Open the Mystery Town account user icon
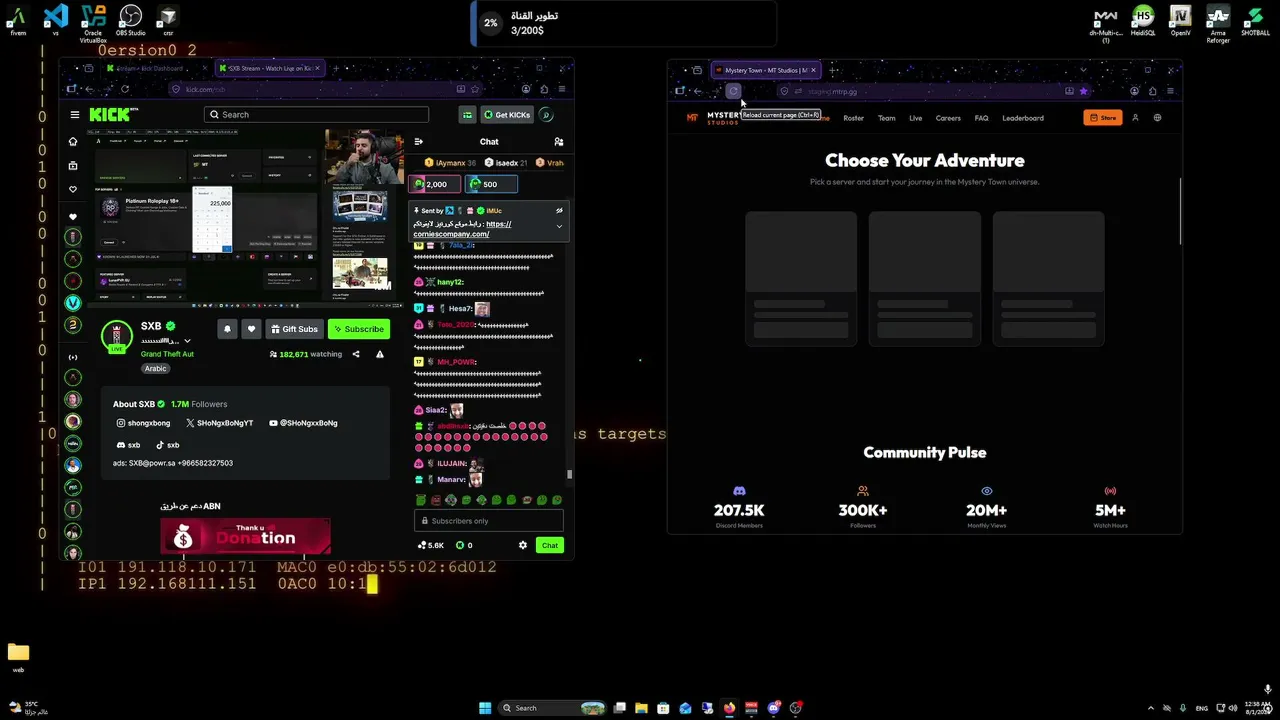The height and width of the screenshot is (720, 1280). (x=1135, y=118)
